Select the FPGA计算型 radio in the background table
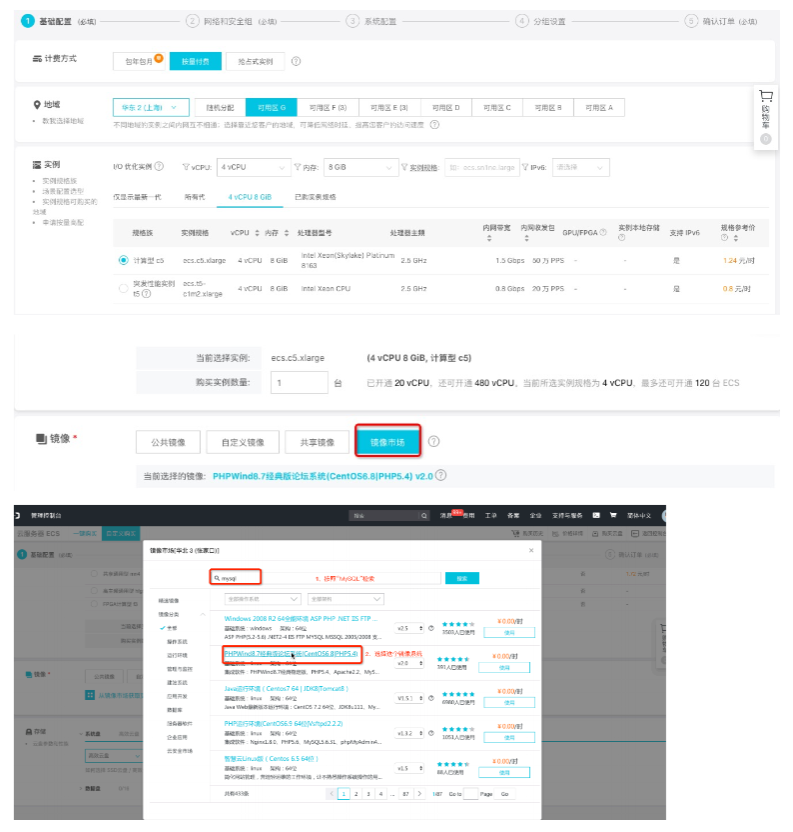The width and height of the screenshot is (793, 832). point(94,604)
